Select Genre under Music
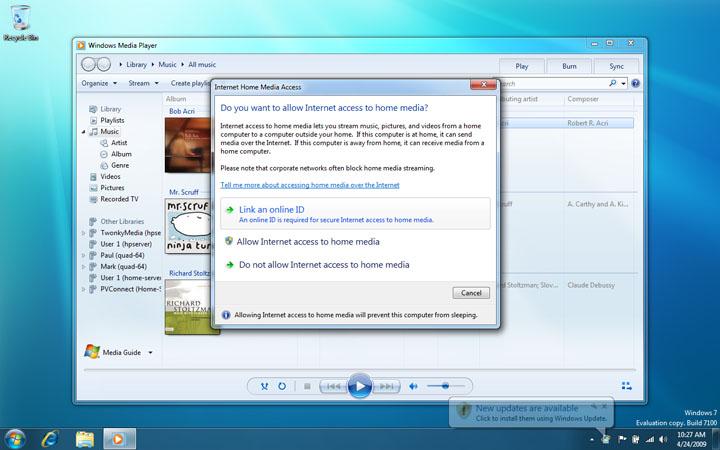 coord(119,165)
